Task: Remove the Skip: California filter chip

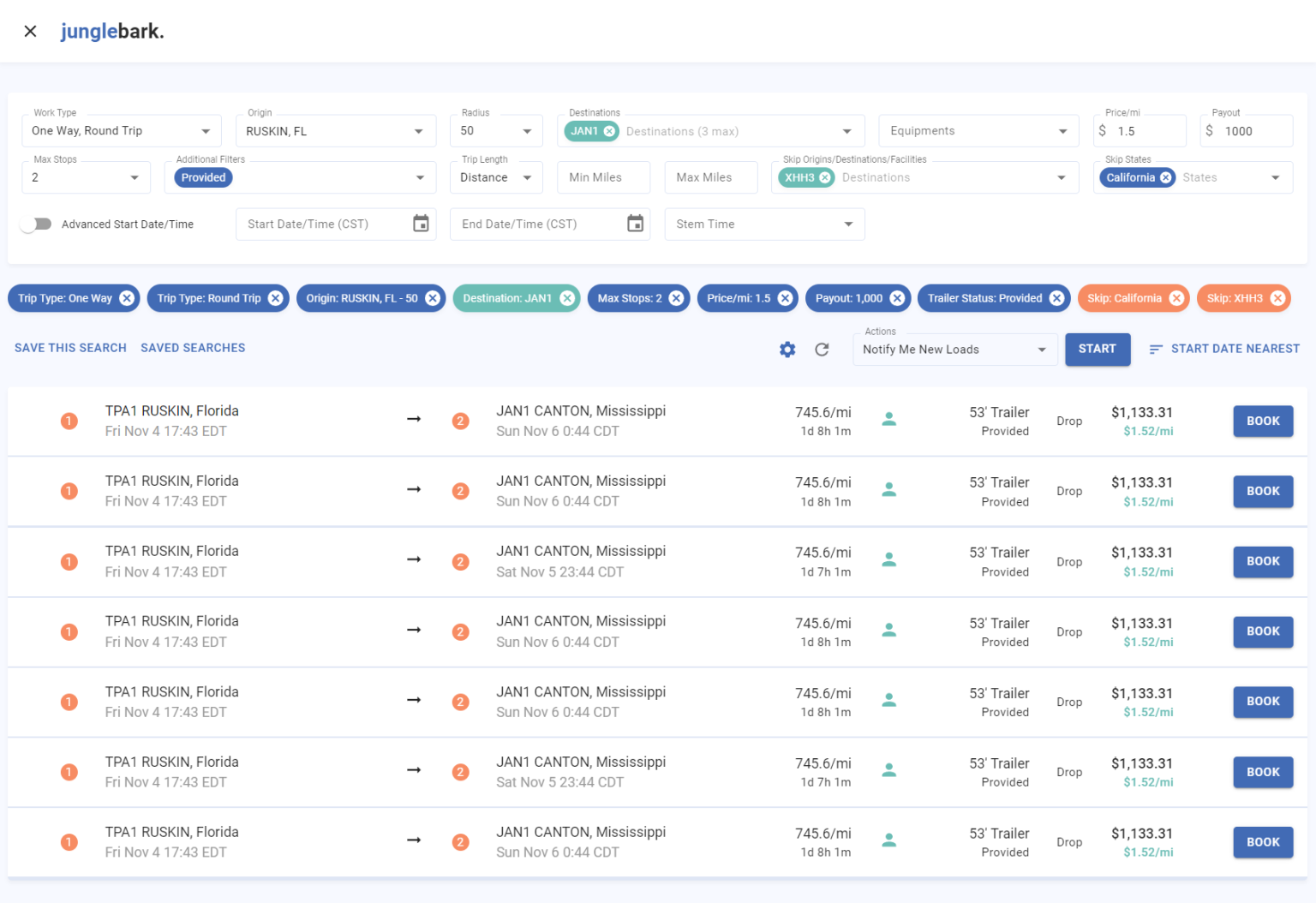Action: tap(1176, 298)
